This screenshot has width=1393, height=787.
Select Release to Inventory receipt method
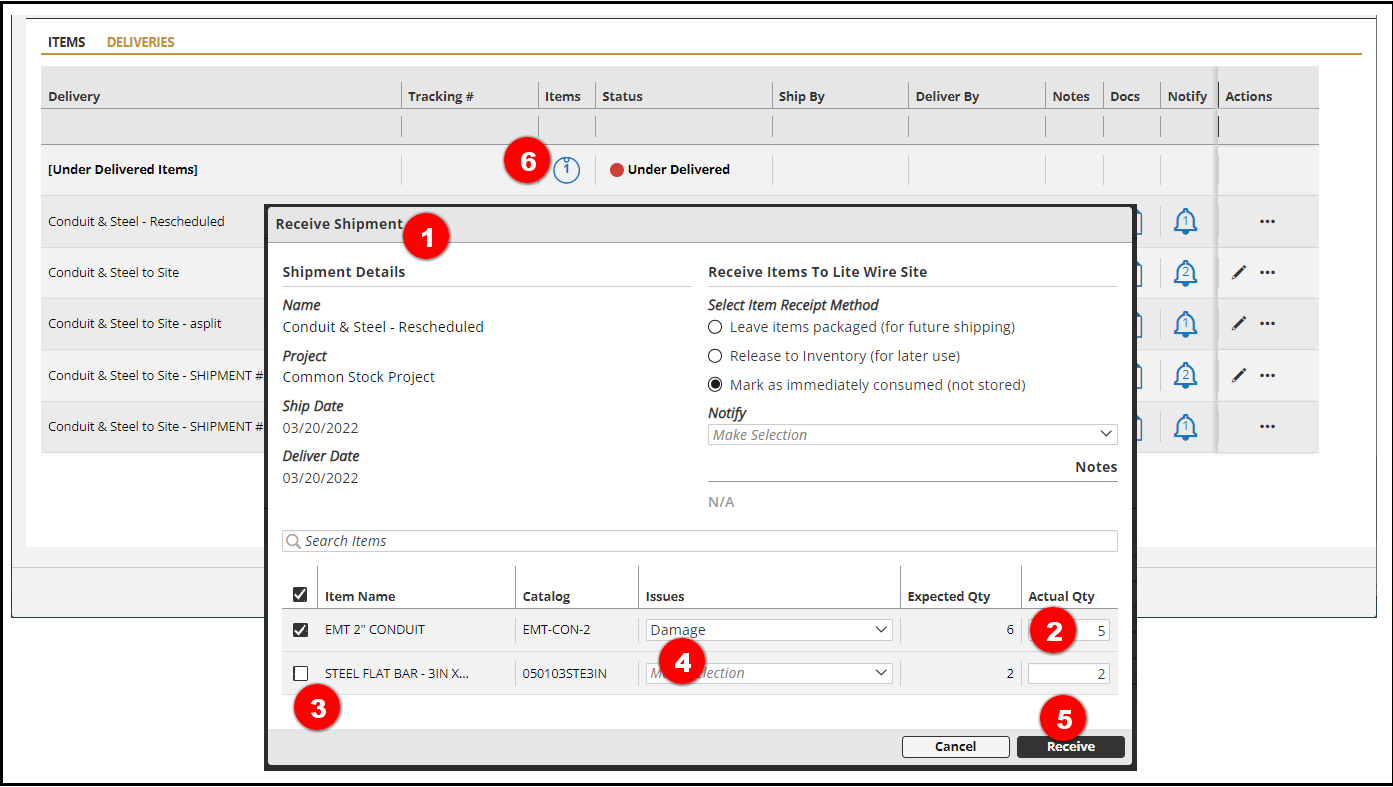pos(715,356)
